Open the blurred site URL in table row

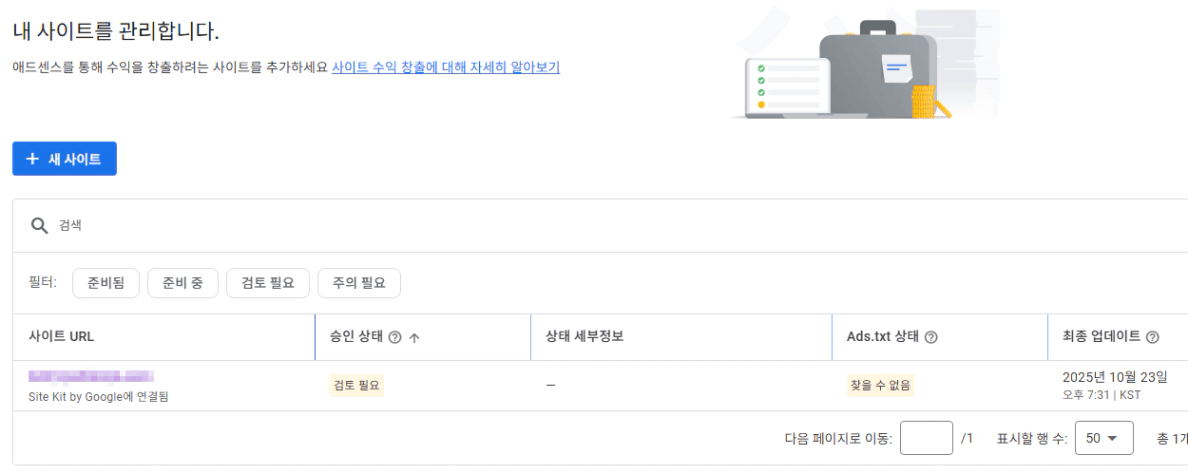91,378
